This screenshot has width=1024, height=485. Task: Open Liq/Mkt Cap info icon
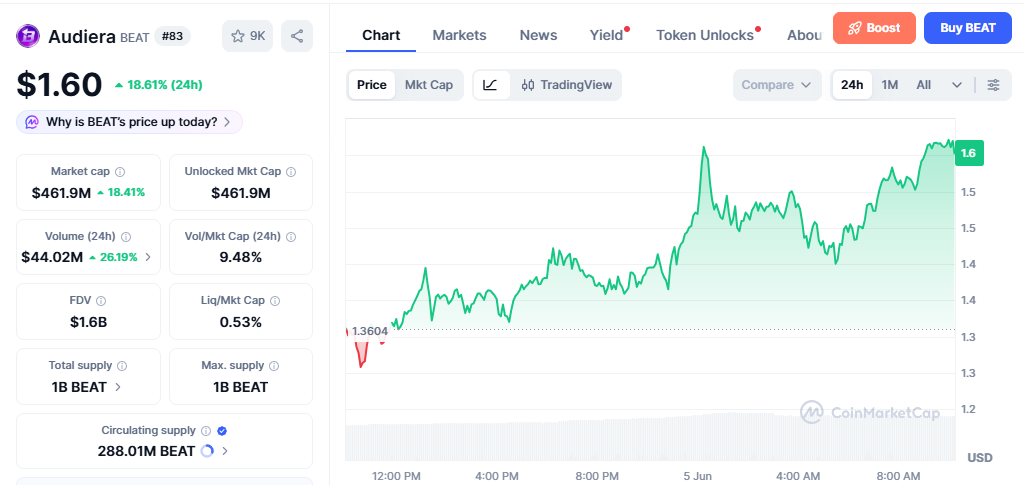point(275,301)
